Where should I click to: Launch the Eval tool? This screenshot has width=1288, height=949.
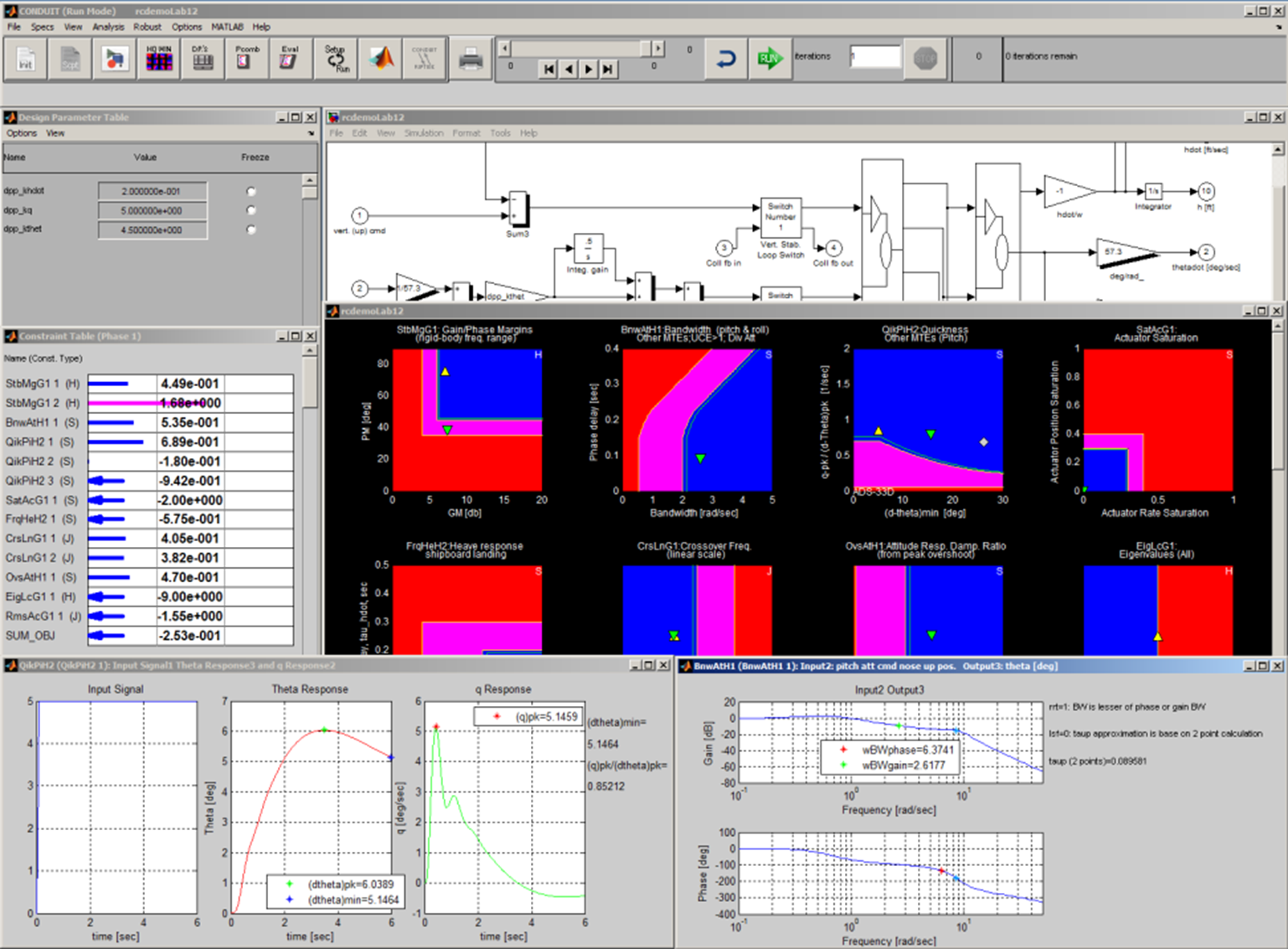289,58
